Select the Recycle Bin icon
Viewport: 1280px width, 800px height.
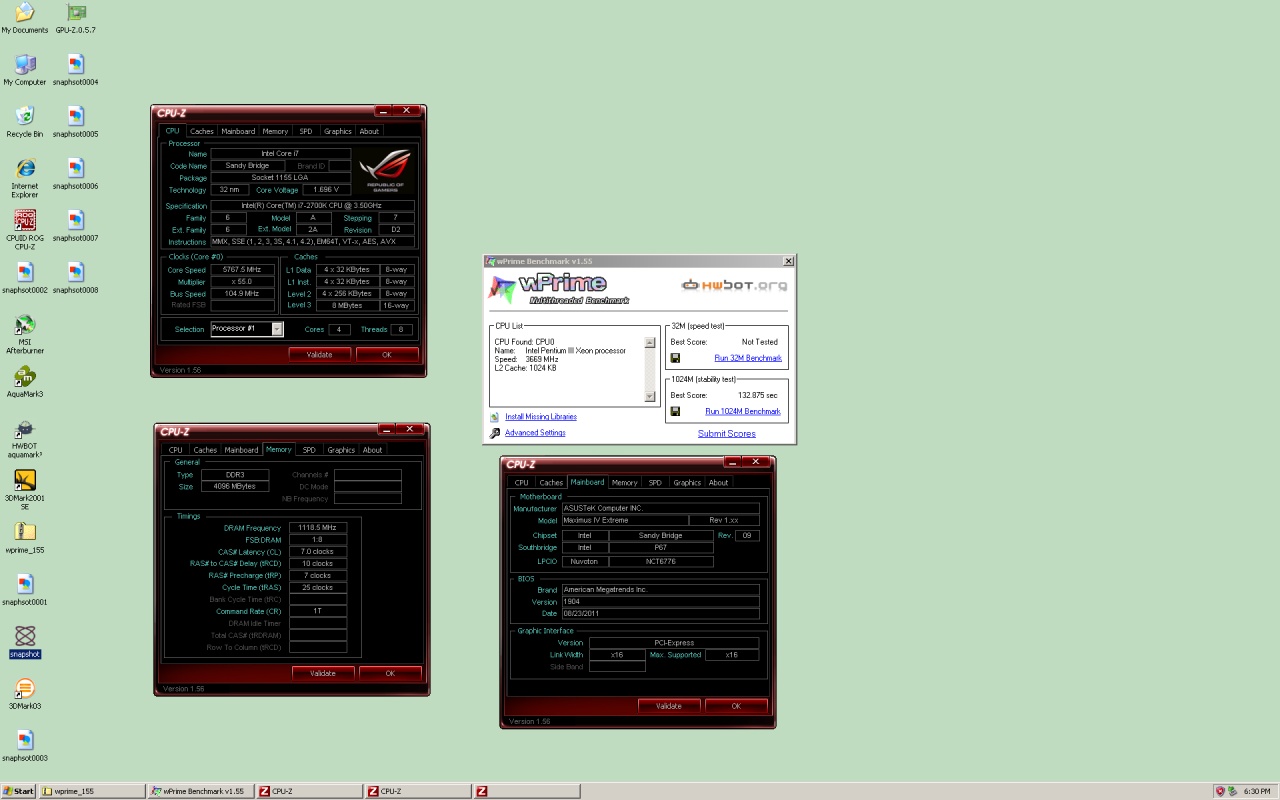pyautogui.click(x=25, y=117)
